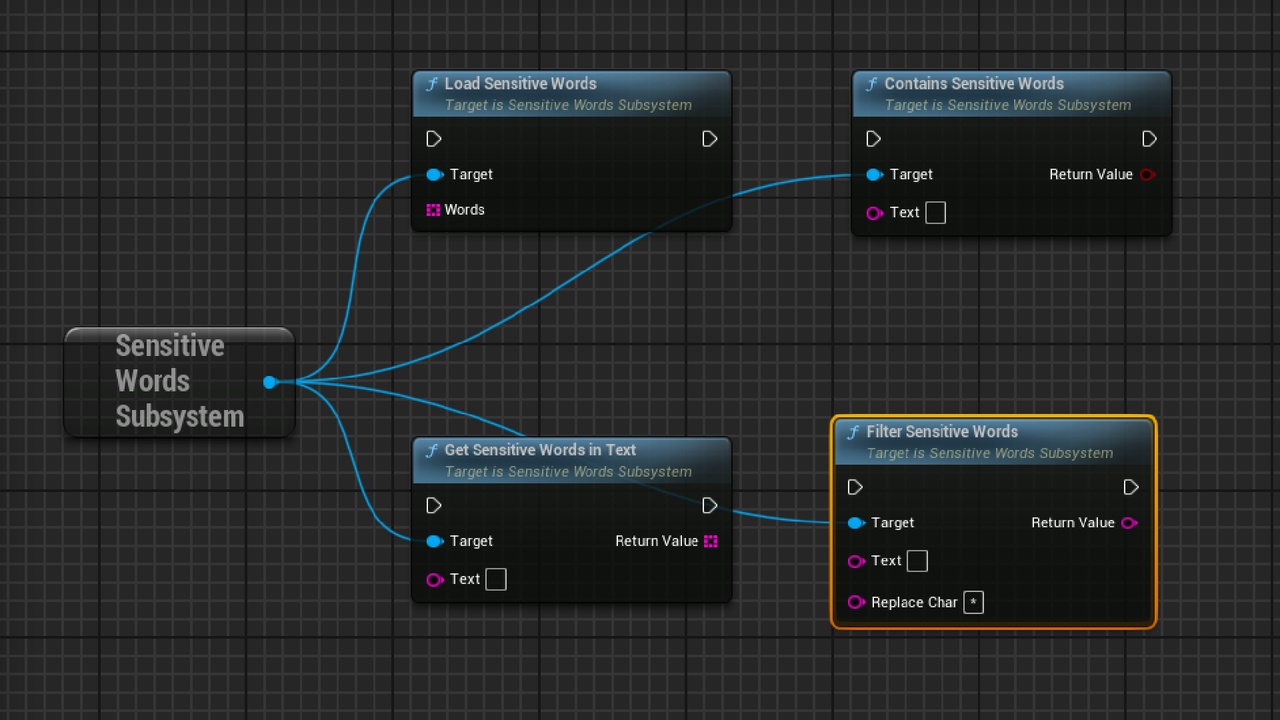Click the Target pin on Filter Sensitive Words
1280x720 pixels.
pos(856,523)
